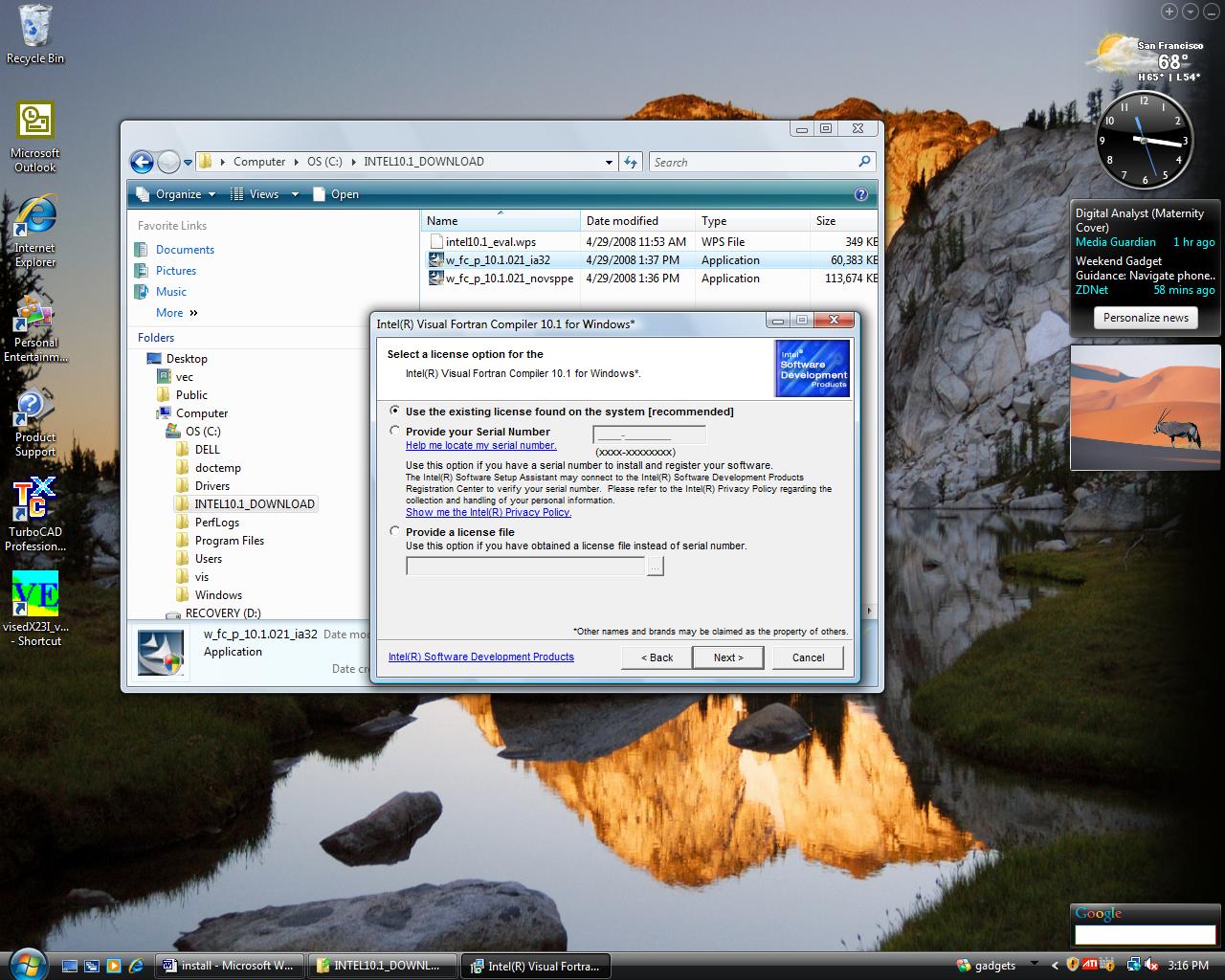Select 'Provide a license file' radio option
The image size is (1225, 980).
click(395, 531)
